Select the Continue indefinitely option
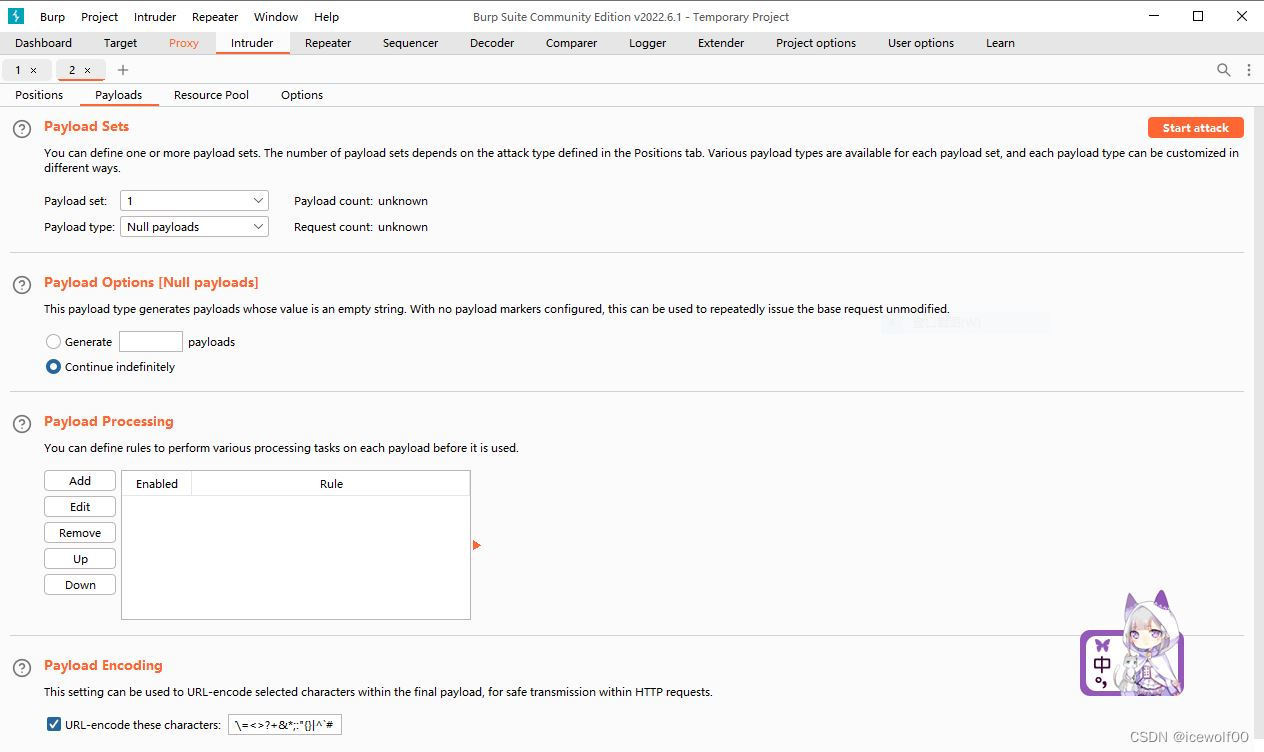1264x752 pixels. click(54, 367)
